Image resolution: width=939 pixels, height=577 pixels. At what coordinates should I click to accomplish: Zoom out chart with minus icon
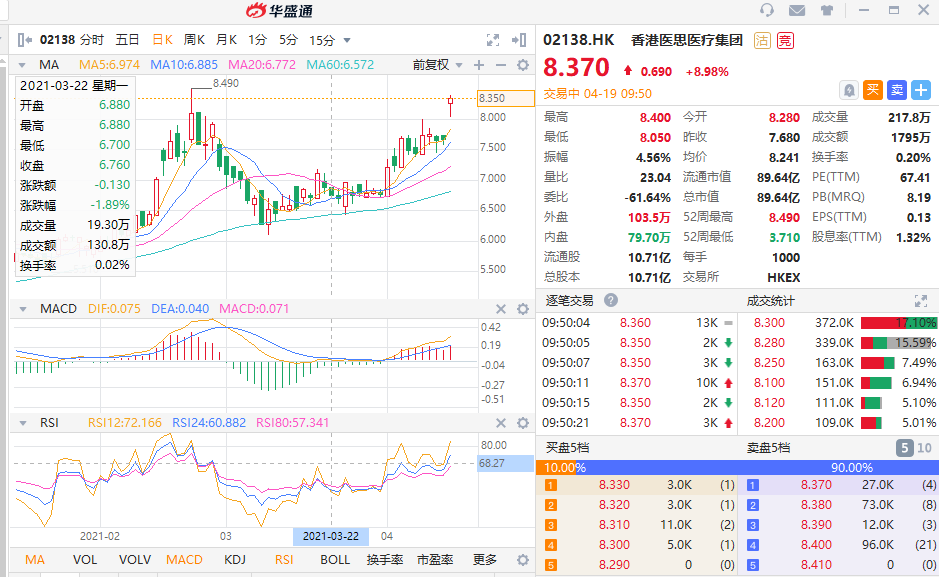(x=501, y=65)
